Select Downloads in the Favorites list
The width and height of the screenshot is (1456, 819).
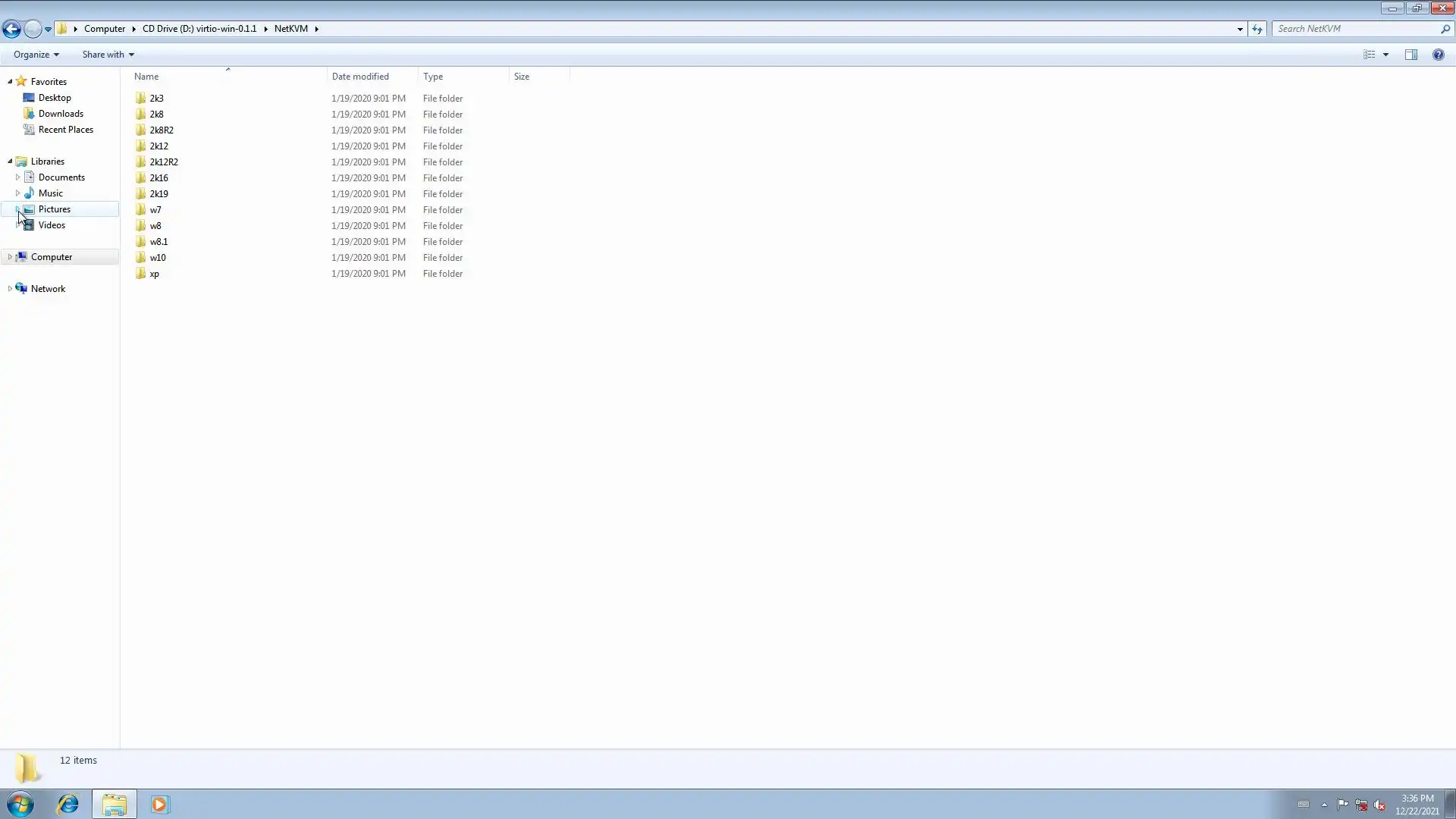(61, 114)
